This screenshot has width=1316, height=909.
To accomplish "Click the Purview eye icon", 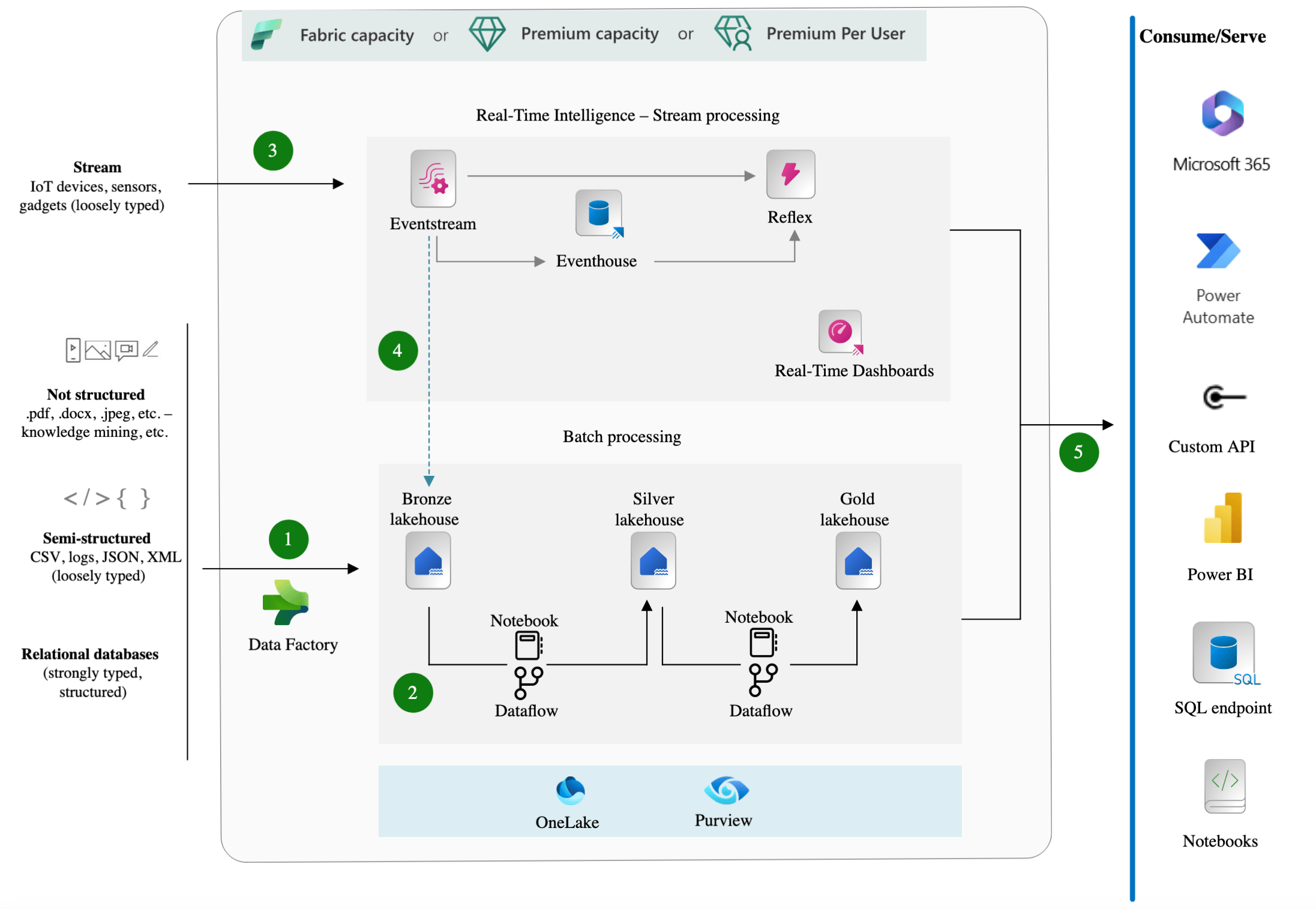I will coord(726,790).
